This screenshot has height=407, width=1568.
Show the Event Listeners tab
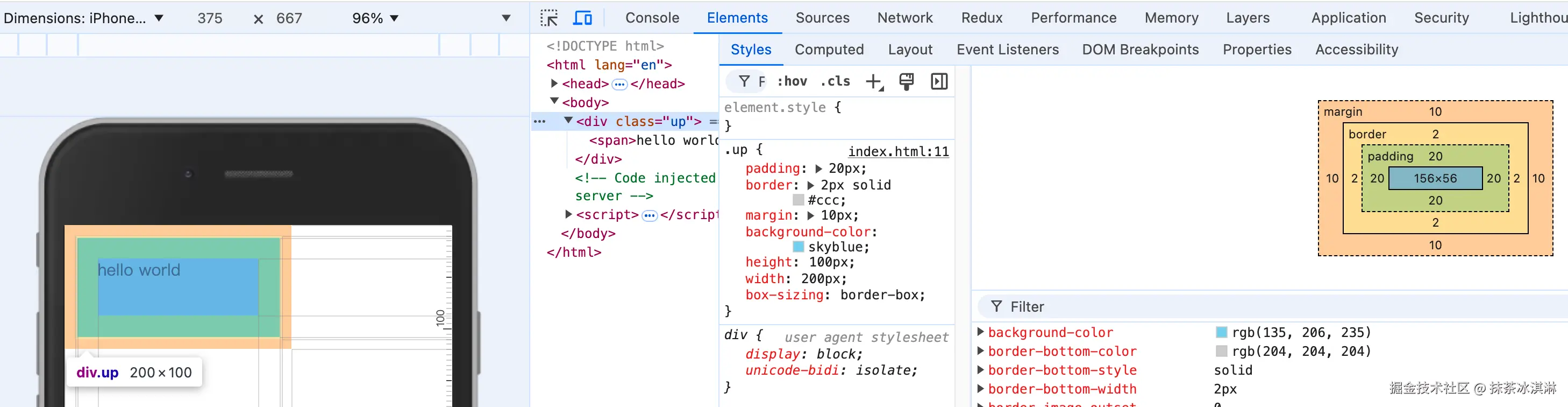click(x=1007, y=50)
